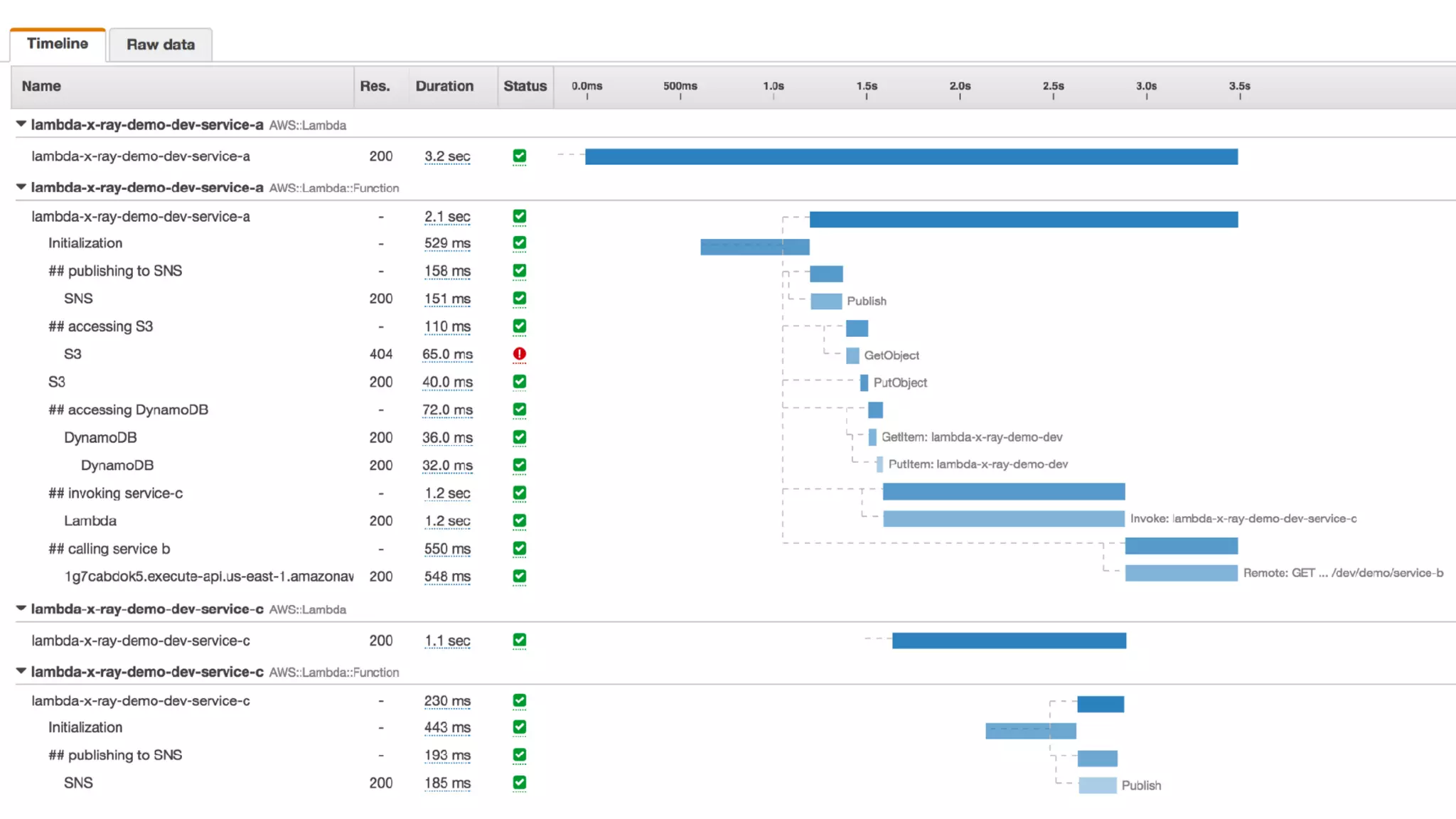The image size is (1456, 819).
Task: Click green status icon for SNS 151 ms
Action: pyautogui.click(x=520, y=299)
